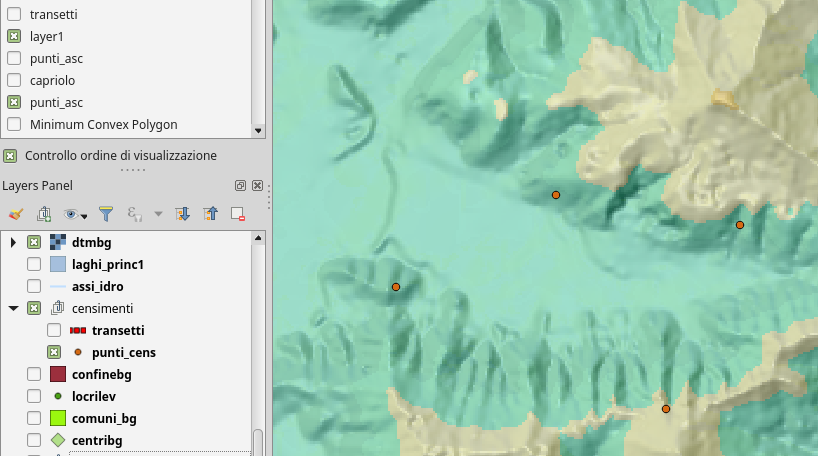Click transetti red dashed line symbol
This screenshot has height=456, width=818.
[78, 330]
